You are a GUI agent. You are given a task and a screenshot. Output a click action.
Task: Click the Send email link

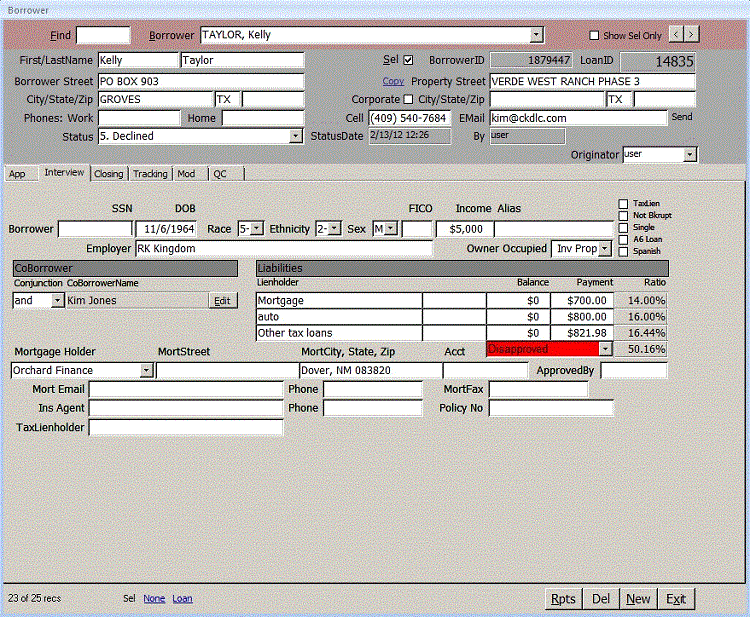681,117
